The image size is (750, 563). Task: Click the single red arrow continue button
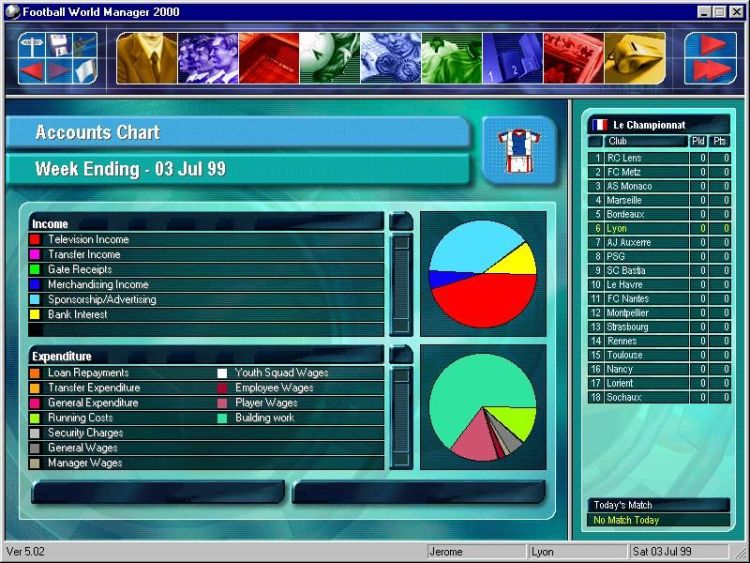coord(711,45)
